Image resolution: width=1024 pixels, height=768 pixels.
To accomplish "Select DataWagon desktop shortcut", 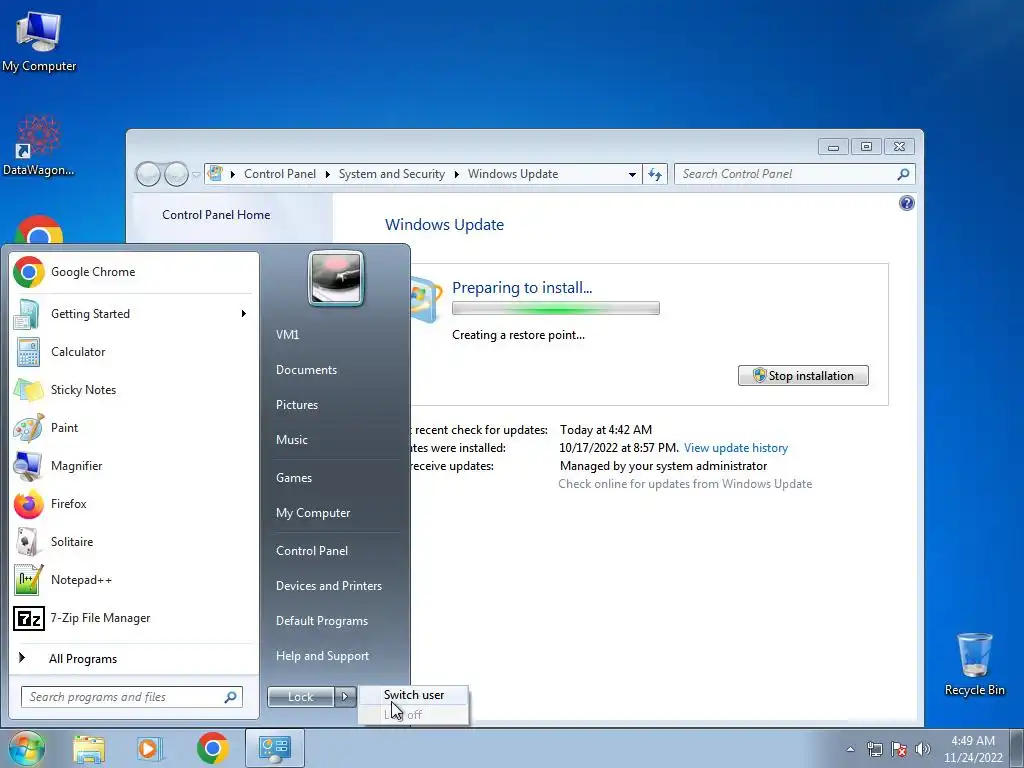I will [x=39, y=145].
